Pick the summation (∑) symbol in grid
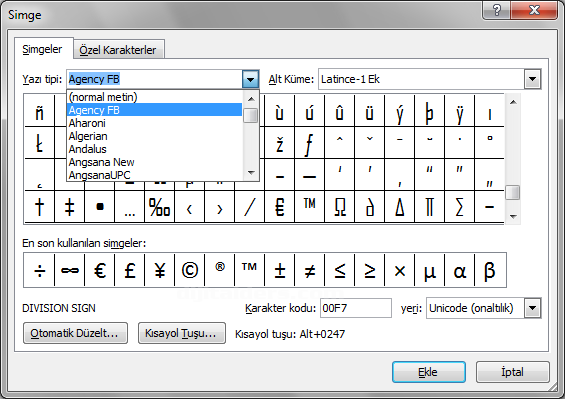This screenshot has width=565, height=399. [460, 207]
